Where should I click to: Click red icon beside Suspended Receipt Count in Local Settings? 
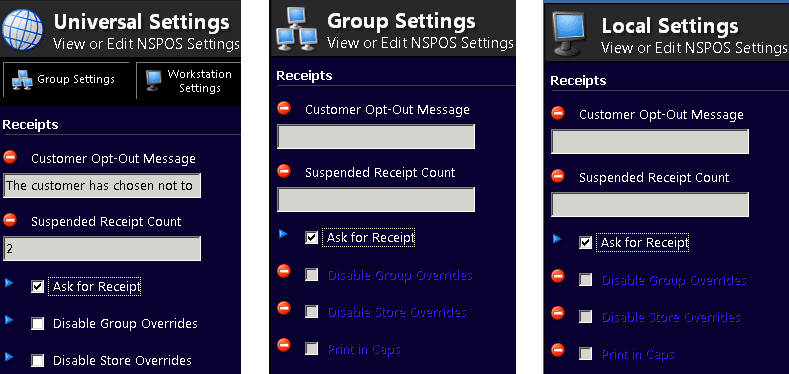click(558, 176)
